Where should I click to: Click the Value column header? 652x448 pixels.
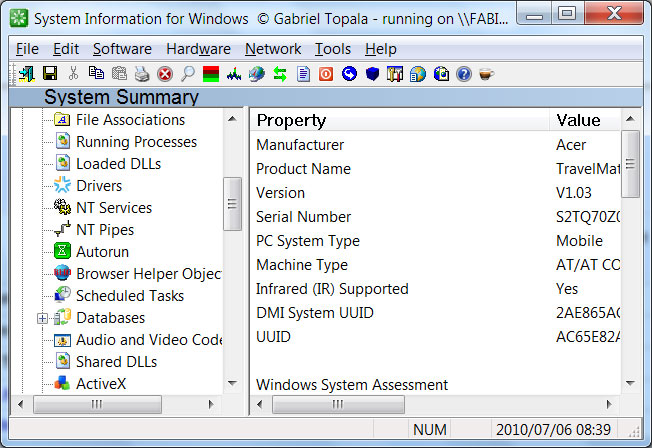point(585,120)
